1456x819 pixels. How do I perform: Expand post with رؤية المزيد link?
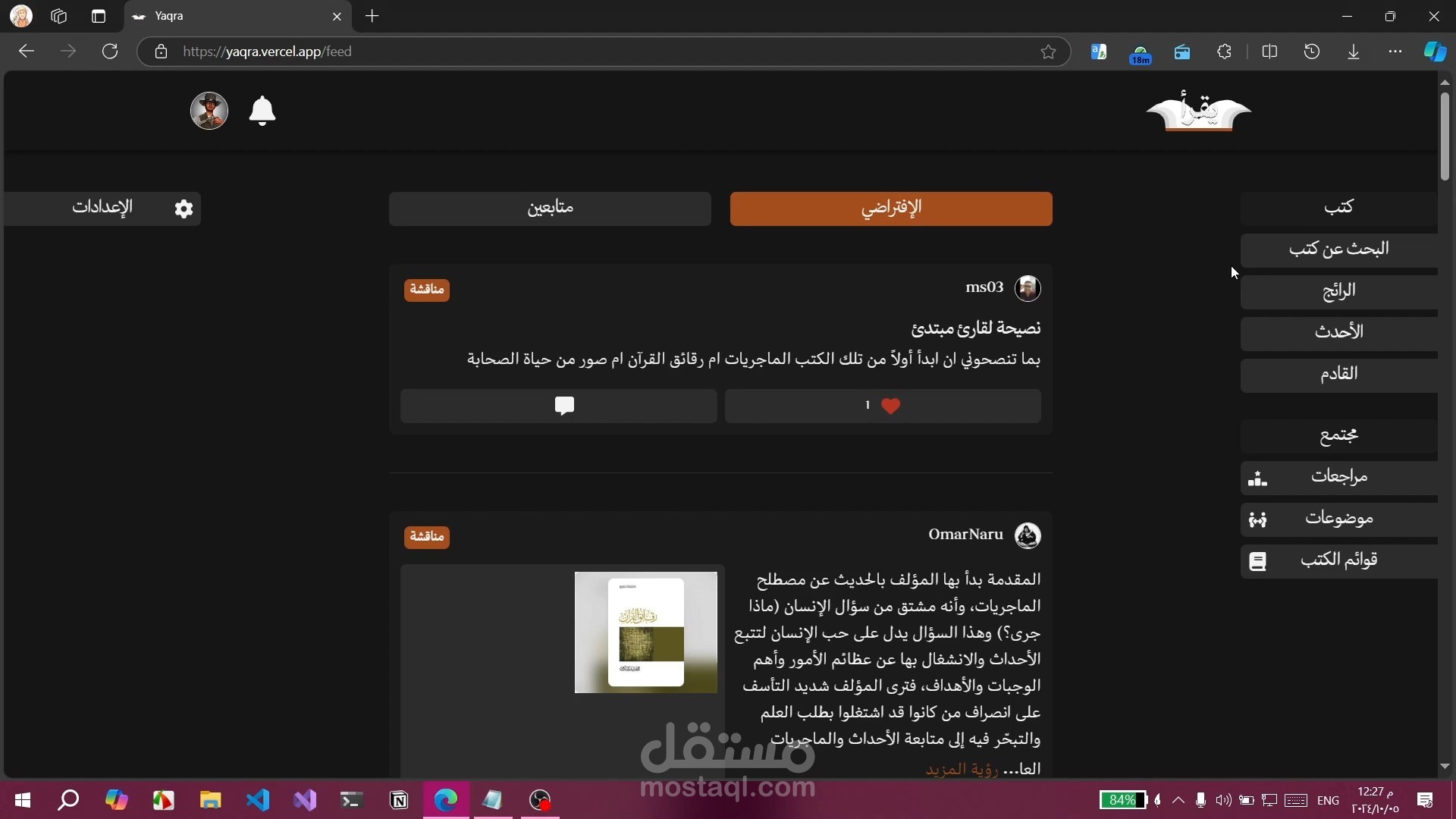tap(962, 769)
